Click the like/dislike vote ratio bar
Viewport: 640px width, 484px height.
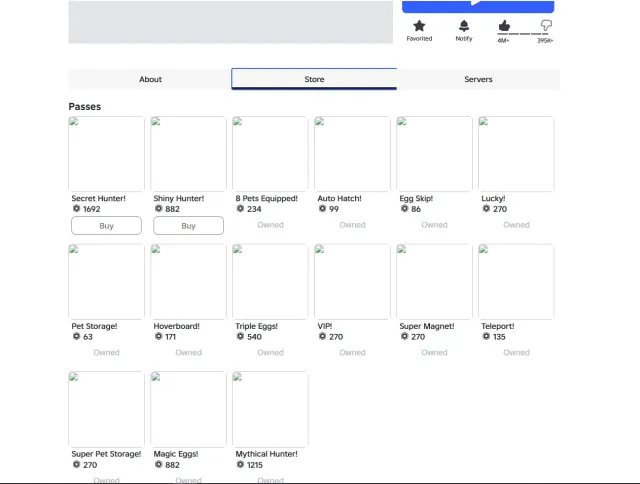tap(523, 34)
